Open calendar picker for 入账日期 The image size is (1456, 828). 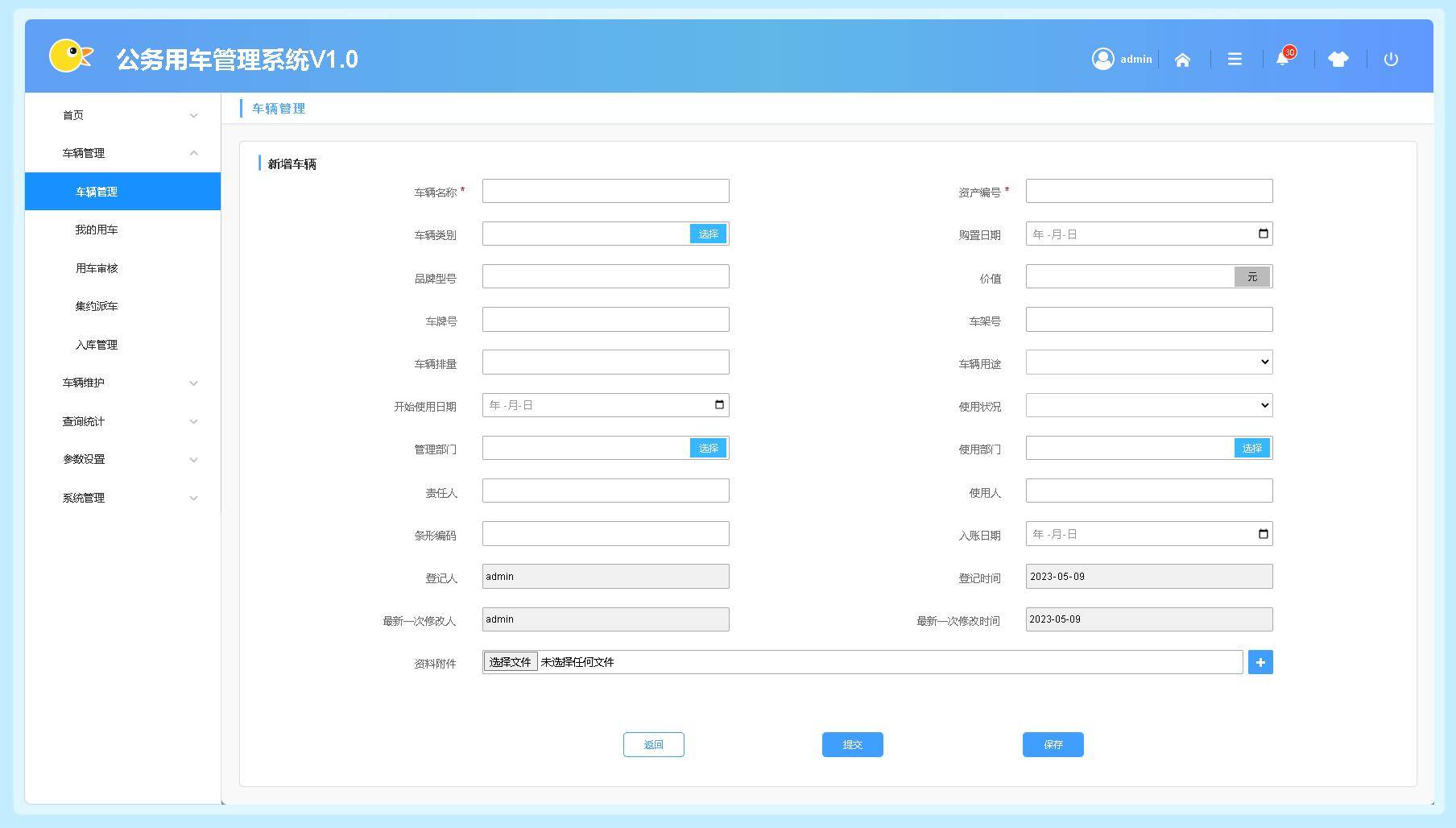point(1263,534)
